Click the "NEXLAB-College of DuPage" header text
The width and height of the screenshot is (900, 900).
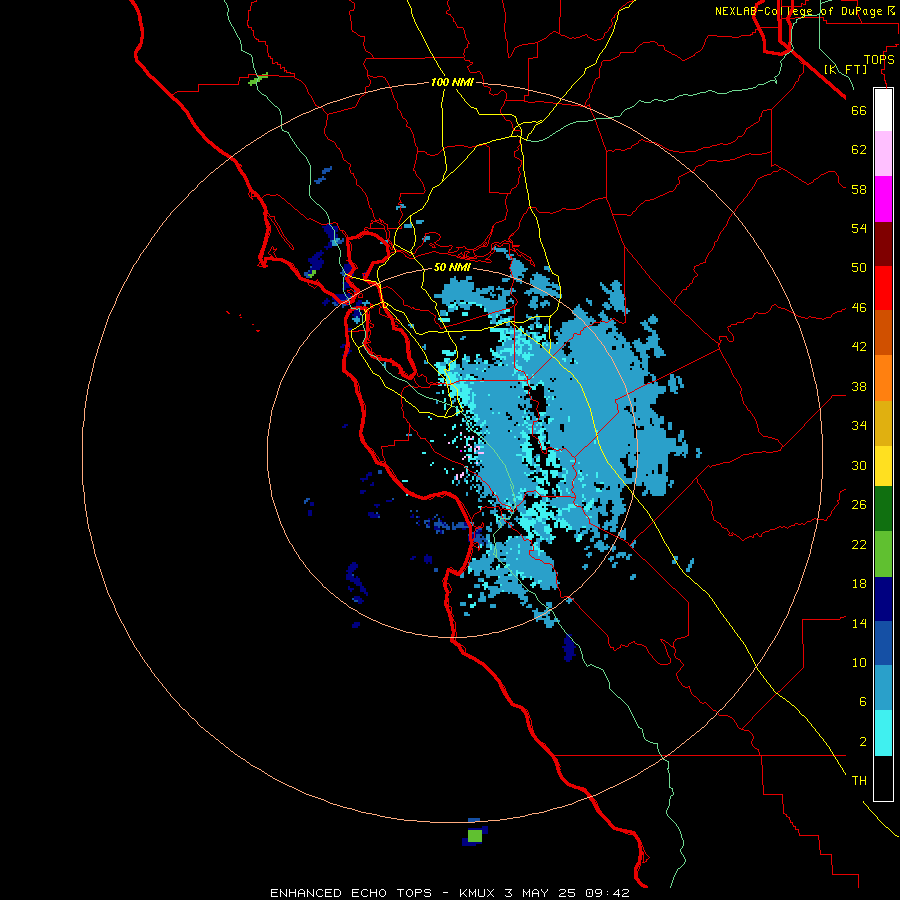(798, 11)
